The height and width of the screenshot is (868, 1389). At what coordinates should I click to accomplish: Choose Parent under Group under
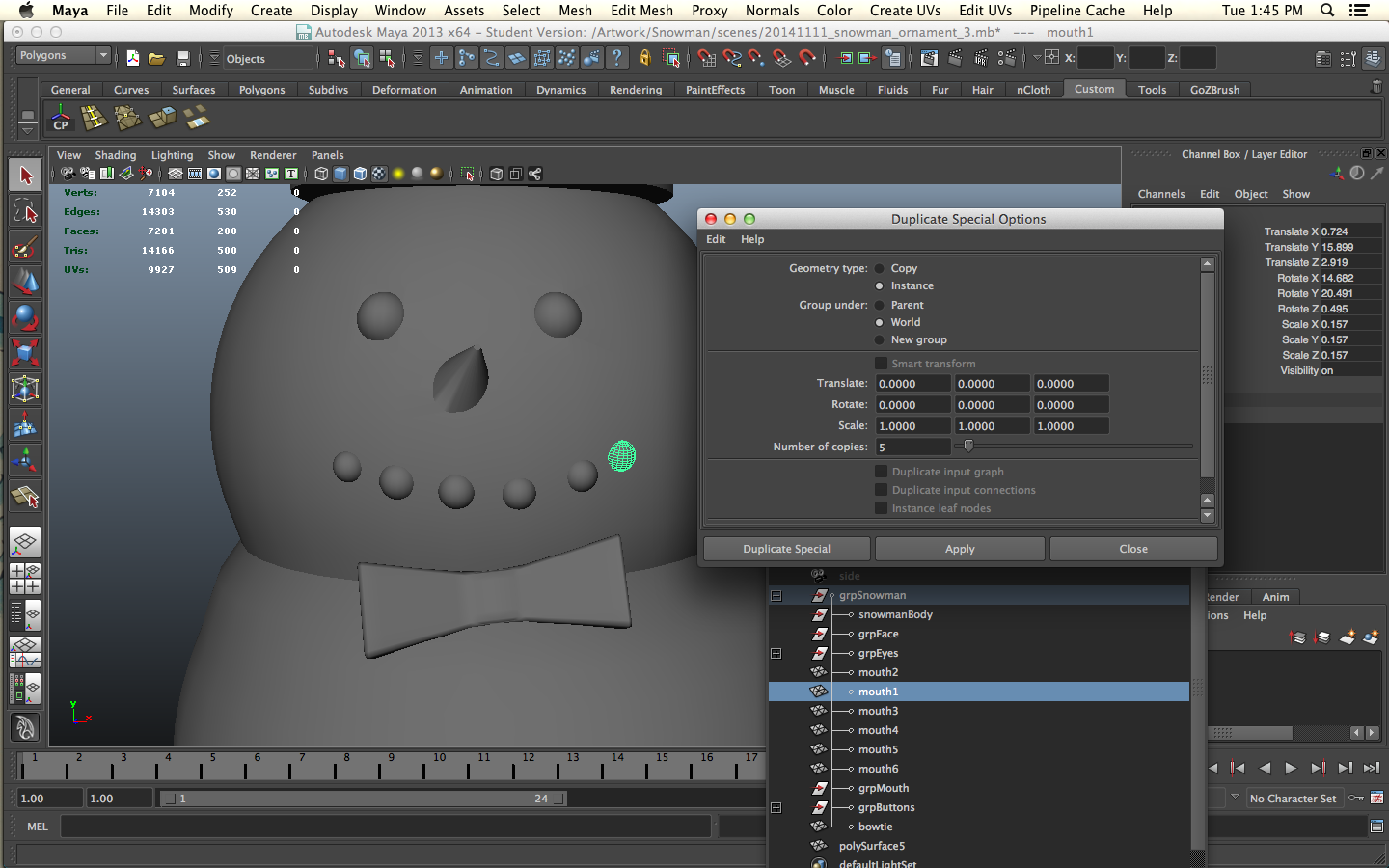879,305
